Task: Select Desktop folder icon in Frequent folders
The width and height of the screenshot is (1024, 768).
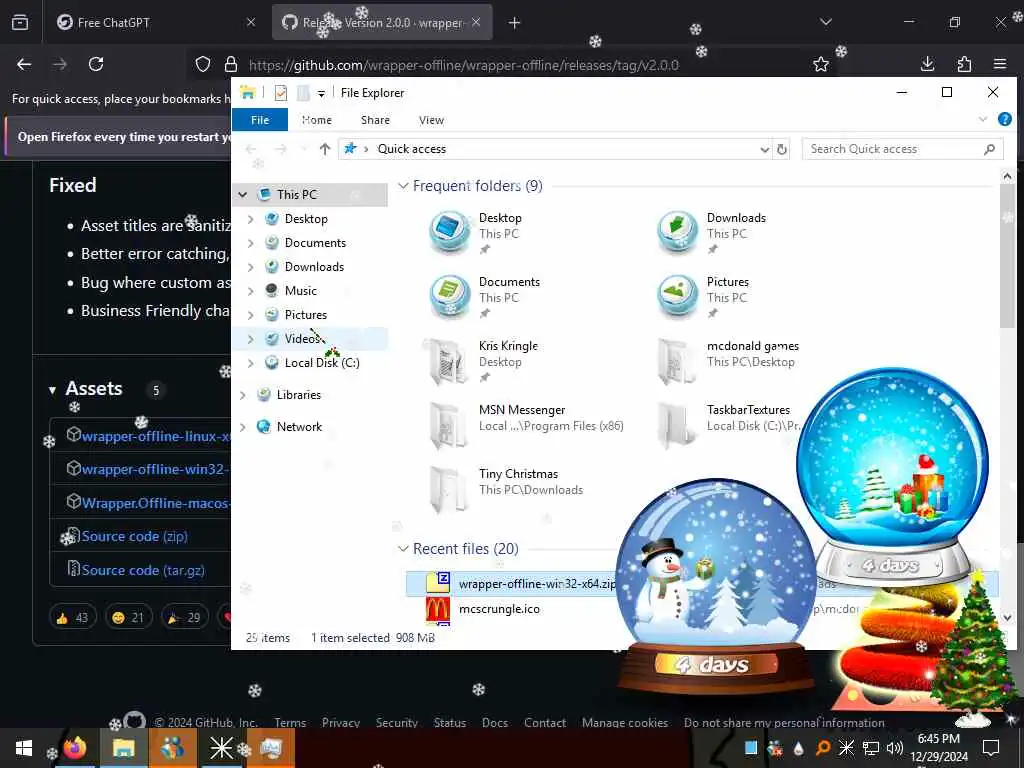Action: click(x=449, y=232)
